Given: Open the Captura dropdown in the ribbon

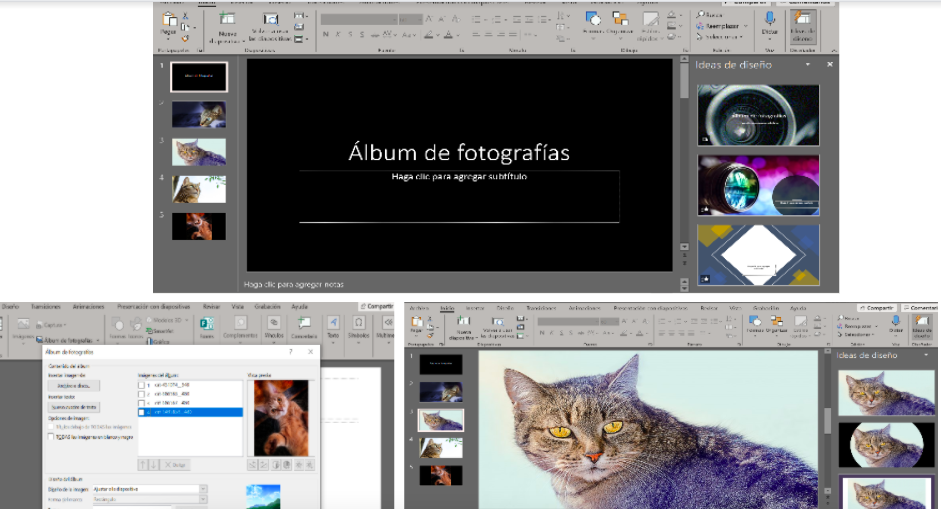Looking at the screenshot, I should click(64, 325).
